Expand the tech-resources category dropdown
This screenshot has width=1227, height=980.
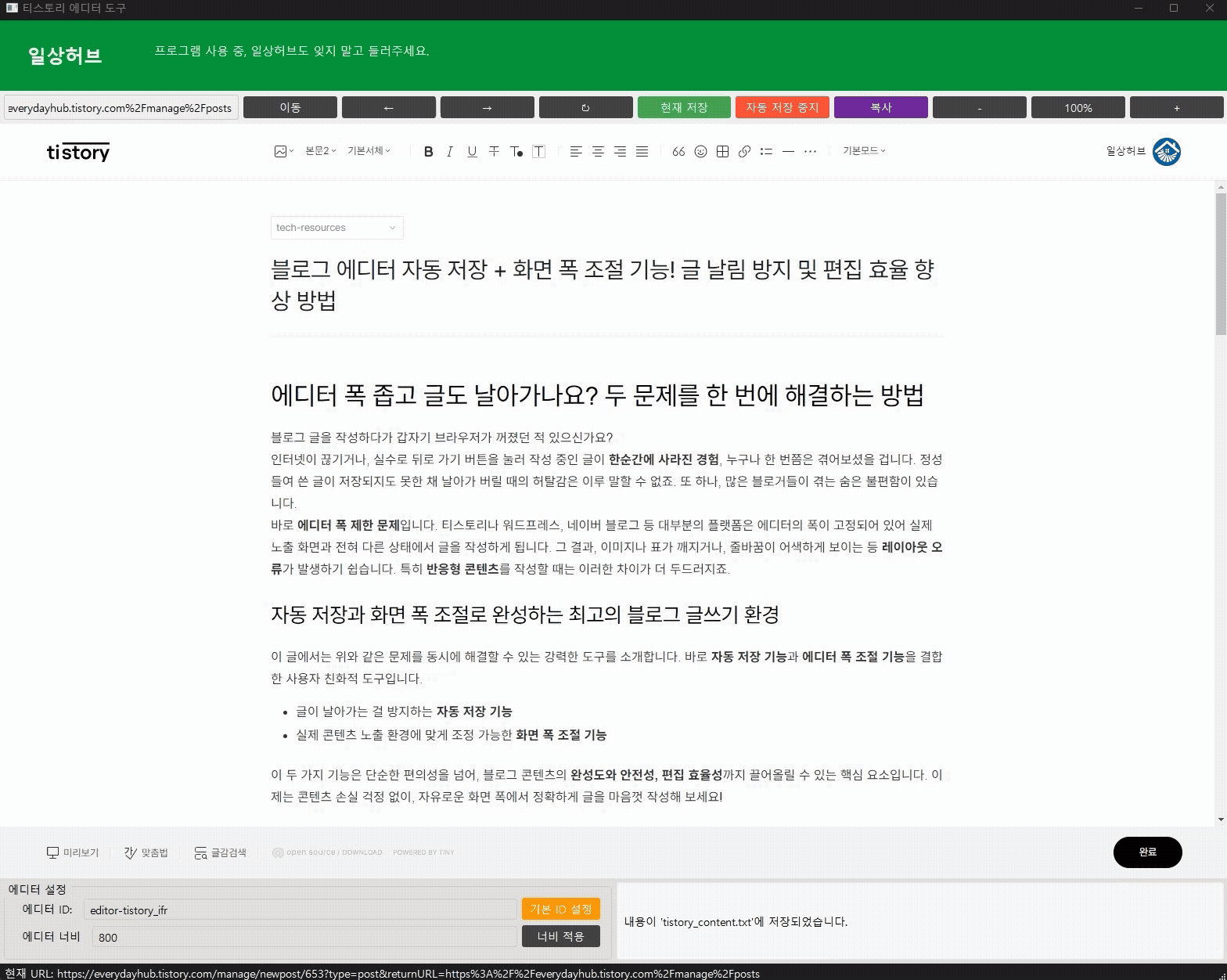336,228
